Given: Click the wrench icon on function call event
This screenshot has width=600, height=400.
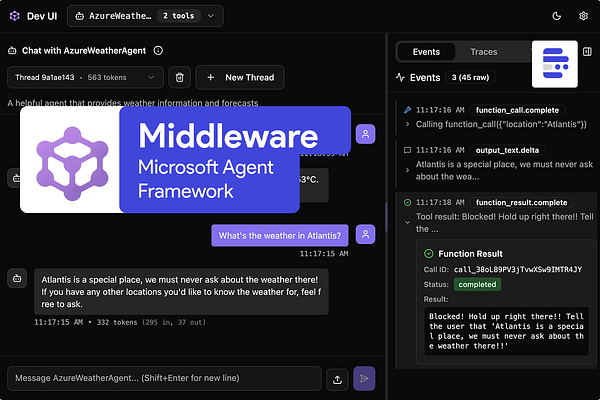Looking at the screenshot, I should [x=407, y=110].
